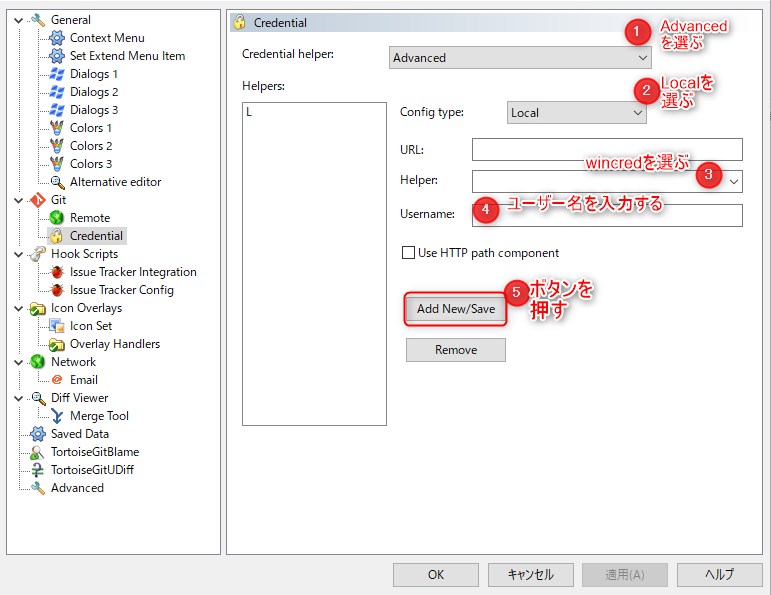Click the Dialogs 2 window icon
This screenshot has height=595, width=771.
point(57,92)
